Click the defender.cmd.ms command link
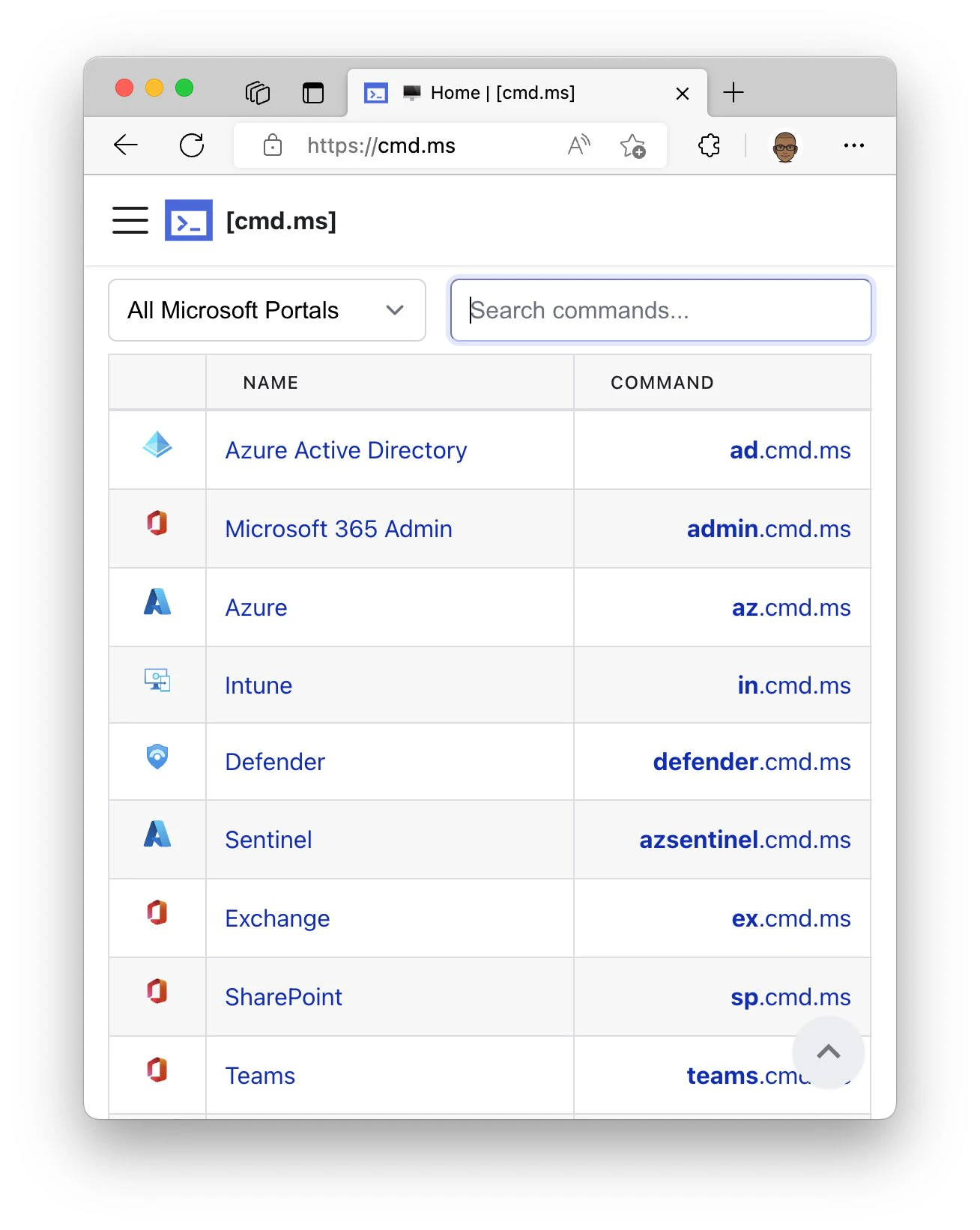Image resolution: width=980 pixels, height=1230 pixels. (x=751, y=762)
